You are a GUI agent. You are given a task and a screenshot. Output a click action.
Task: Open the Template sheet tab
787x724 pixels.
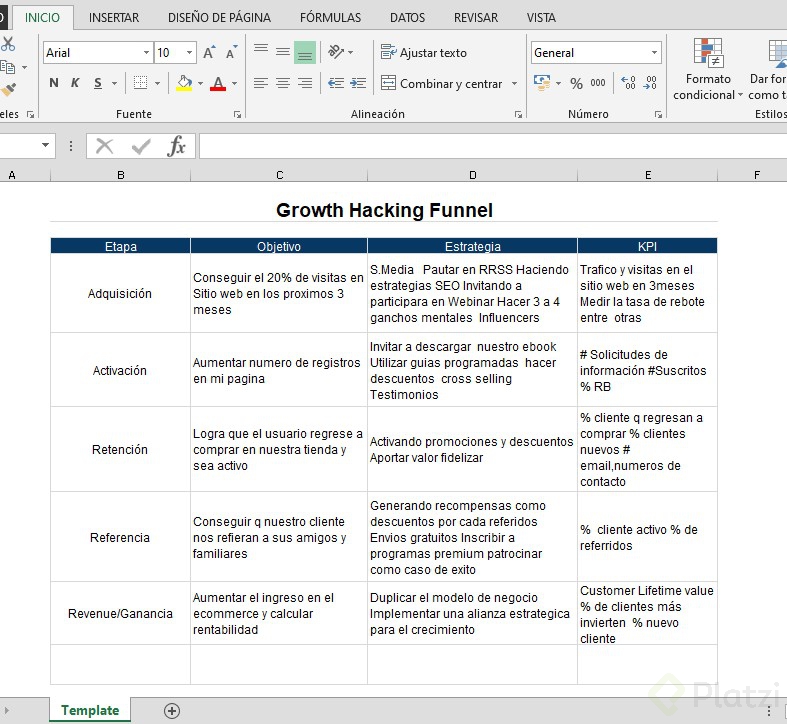90,711
